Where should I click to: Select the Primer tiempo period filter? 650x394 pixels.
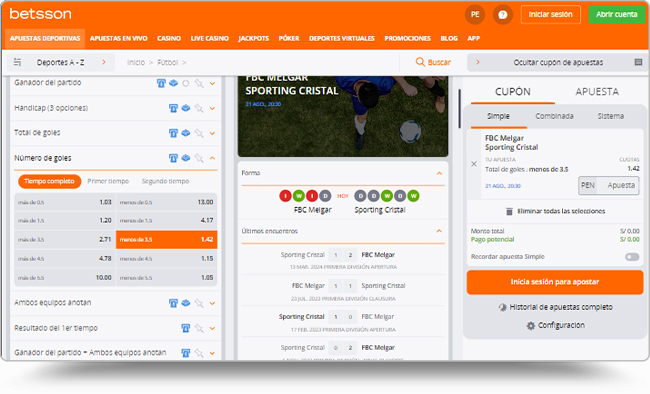(x=108, y=181)
